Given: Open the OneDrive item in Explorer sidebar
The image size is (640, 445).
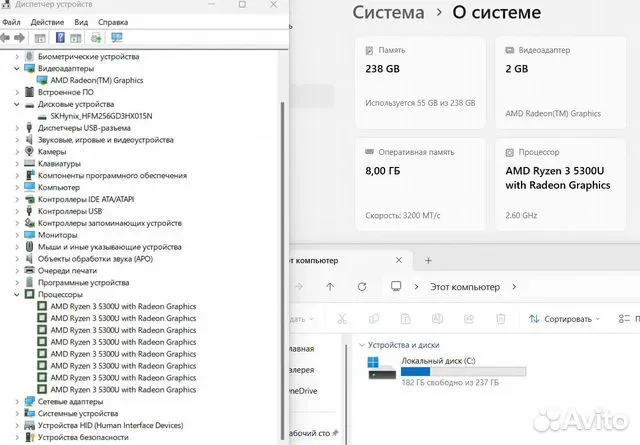Looking at the screenshot, I should [302, 391].
